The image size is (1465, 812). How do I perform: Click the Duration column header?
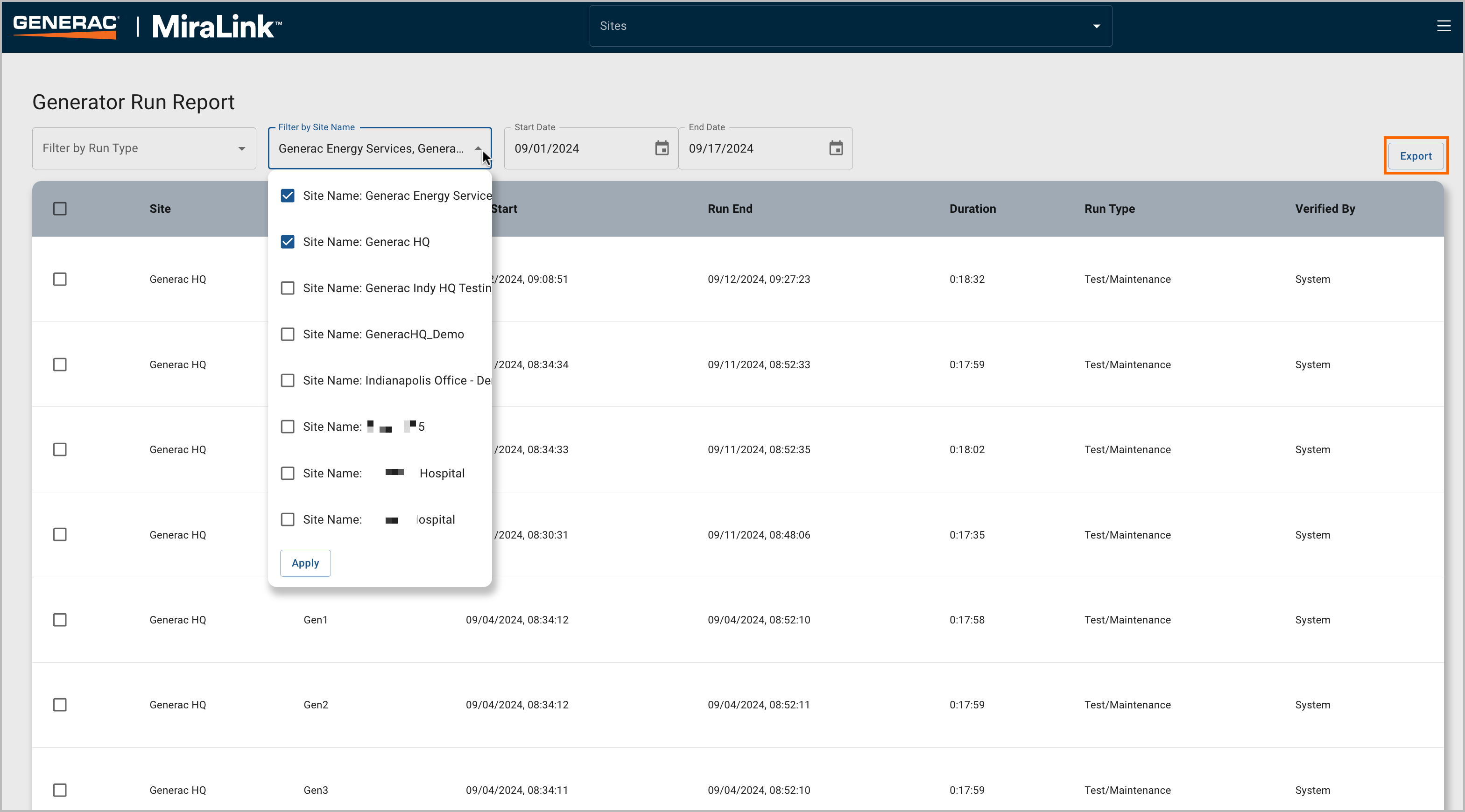click(972, 209)
